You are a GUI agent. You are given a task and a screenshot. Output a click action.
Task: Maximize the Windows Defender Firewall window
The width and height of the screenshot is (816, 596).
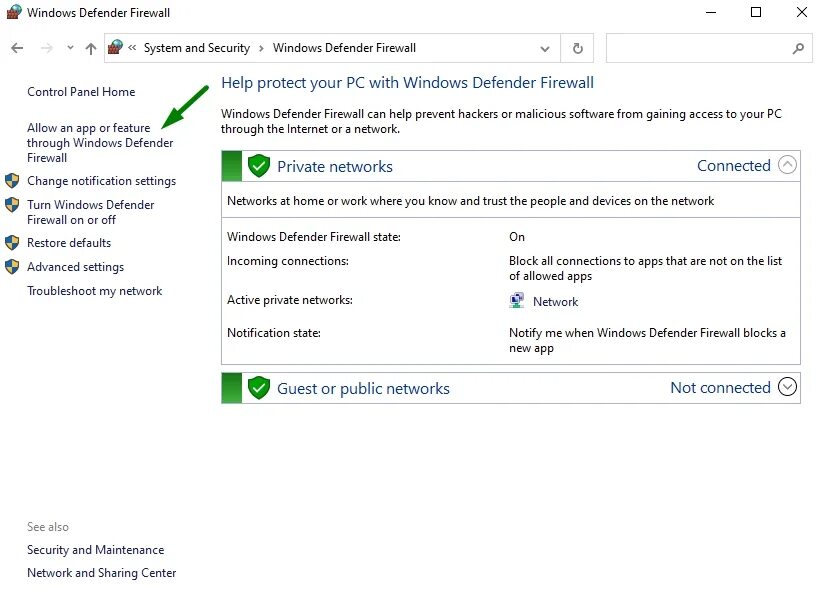pos(756,12)
